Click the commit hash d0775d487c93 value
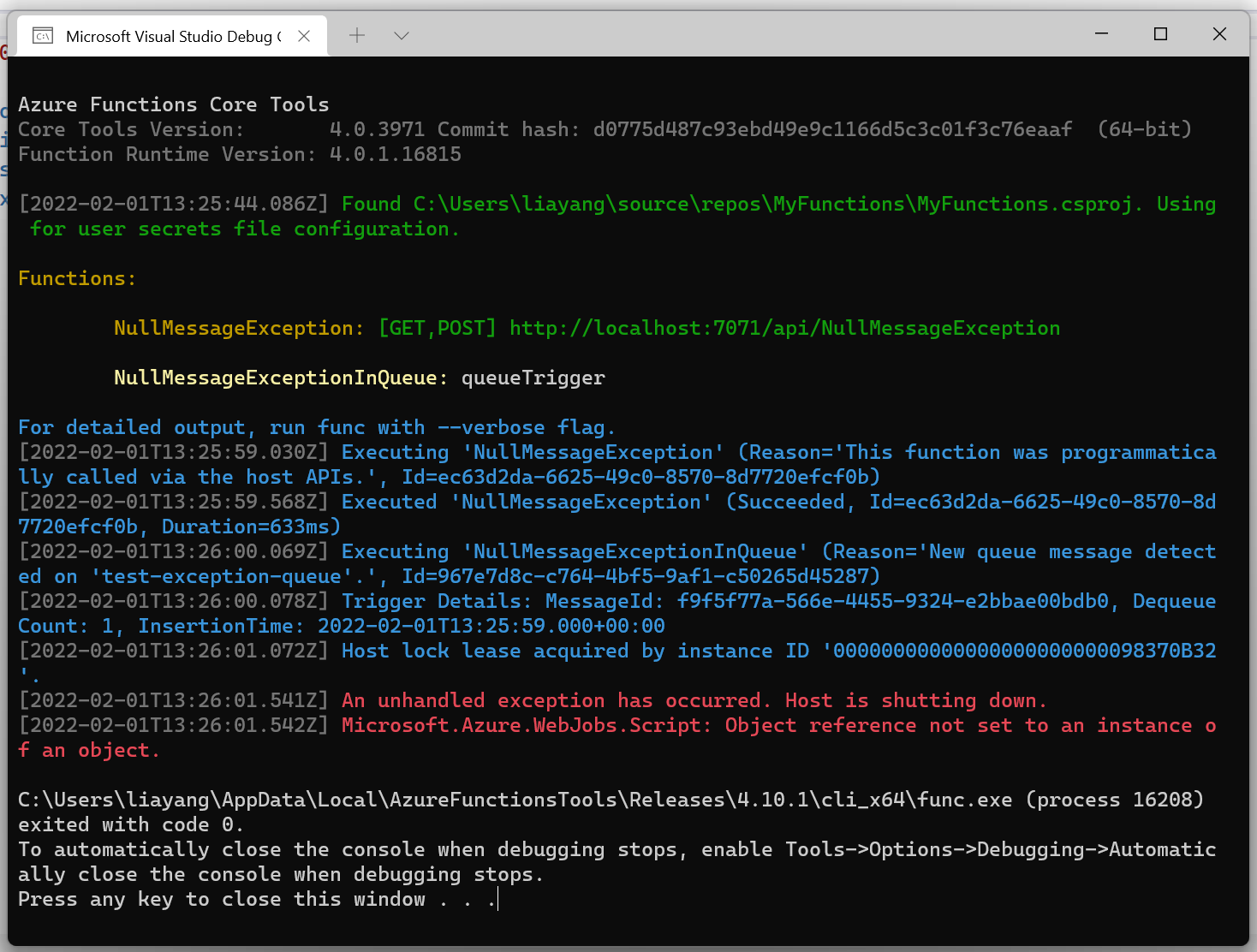This screenshot has height=952, width=1257. click(832, 129)
